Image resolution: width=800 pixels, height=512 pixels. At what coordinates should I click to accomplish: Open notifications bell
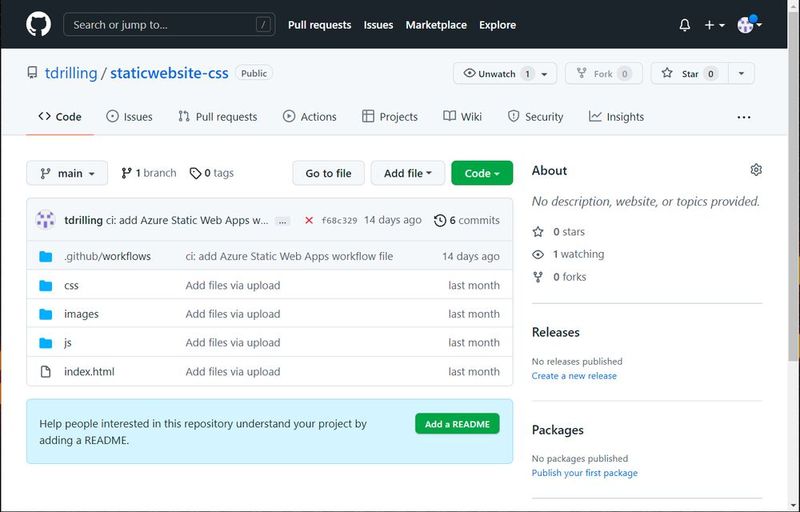point(685,24)
